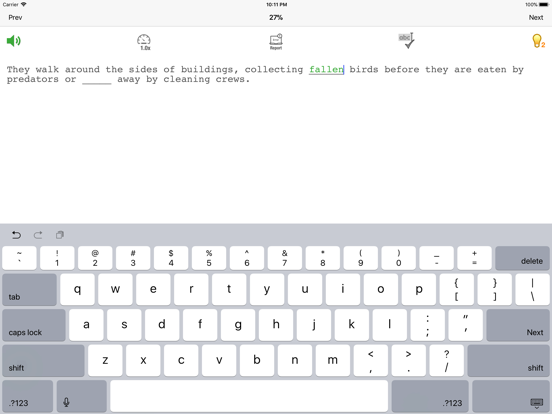This screenshot has width=552, height=414.
Task: Open the Report icon
Action: [x=276, y=42]
